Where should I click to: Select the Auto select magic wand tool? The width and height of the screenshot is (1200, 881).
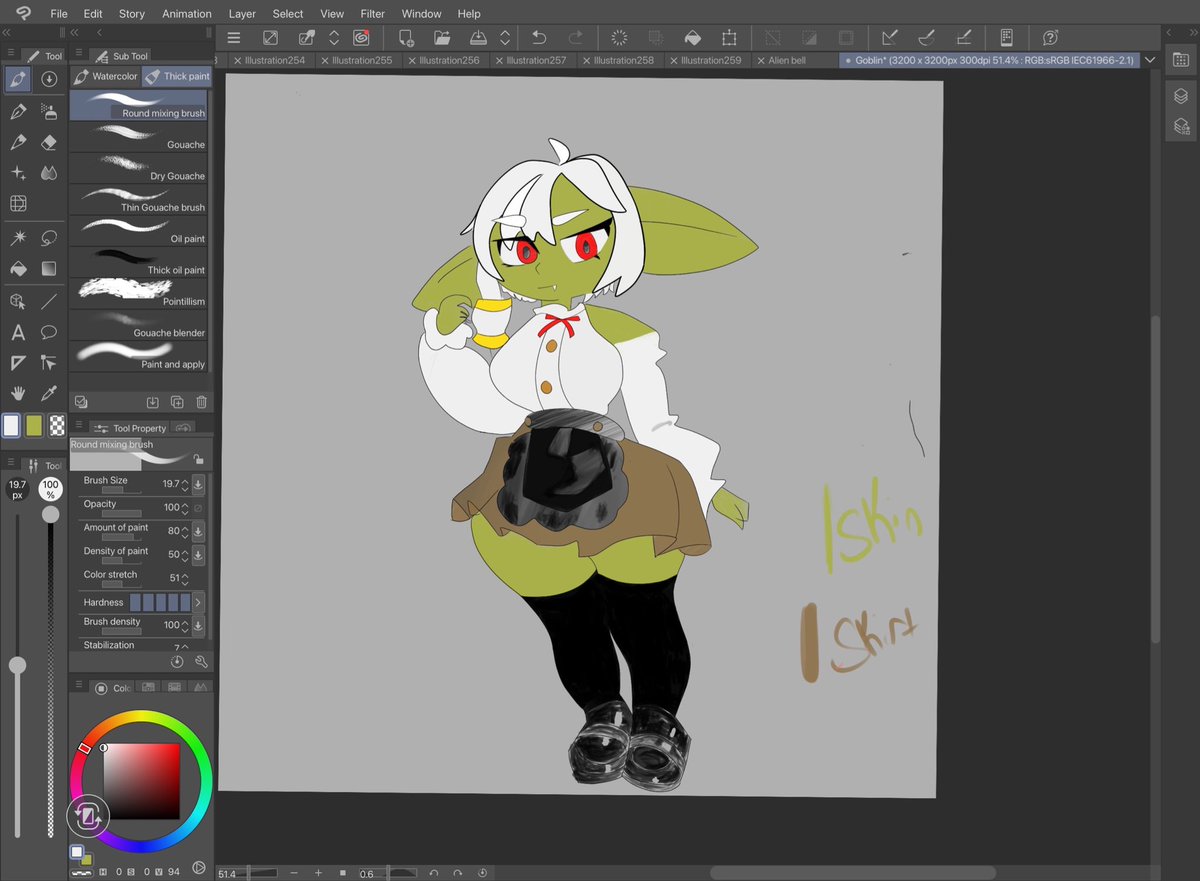pyautogui.click(x=18, y=237)
